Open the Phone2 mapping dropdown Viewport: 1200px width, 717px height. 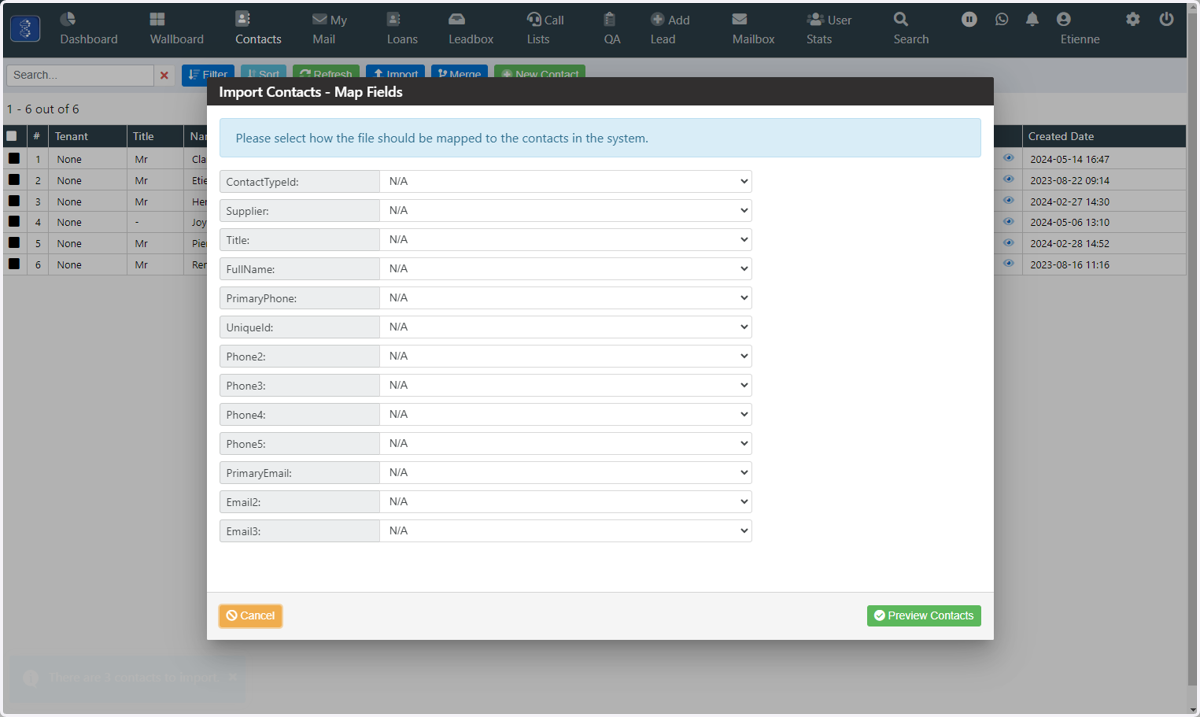pos(565,355)
